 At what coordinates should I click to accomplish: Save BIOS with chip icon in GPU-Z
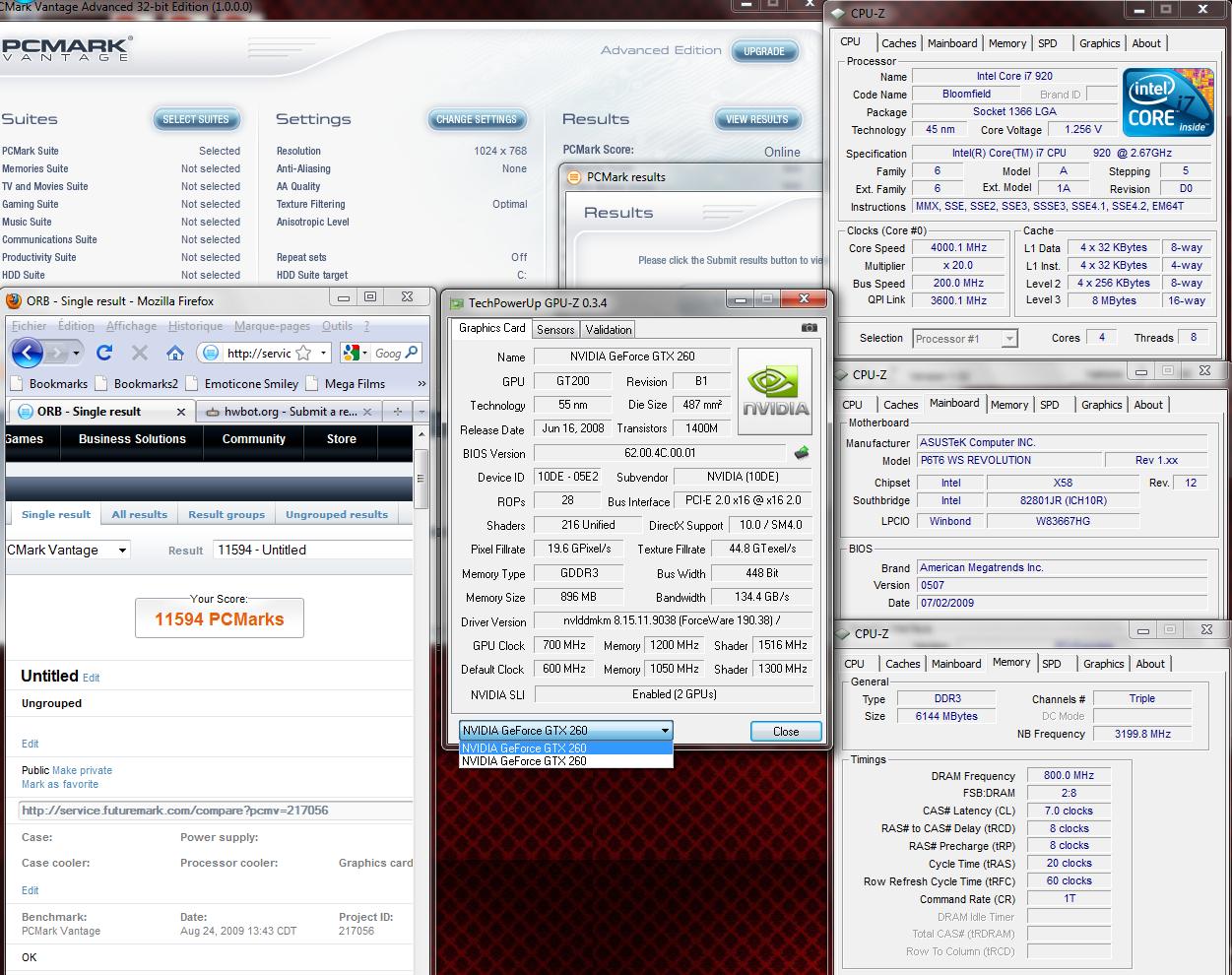tap(802, 453)
